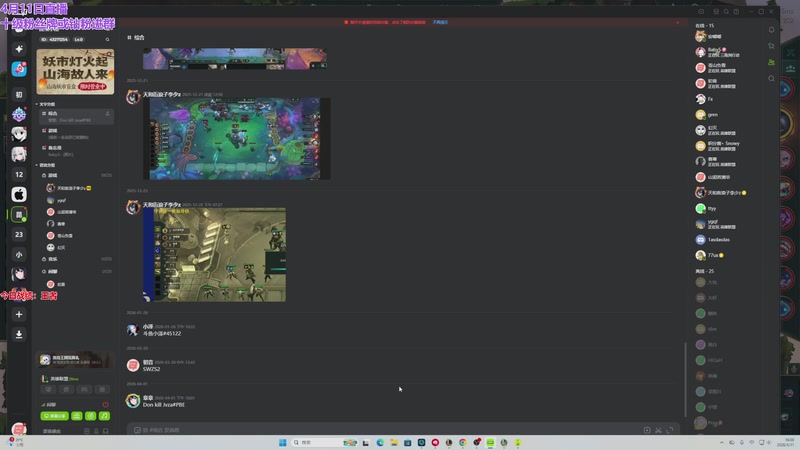The image size is (800, 450).
Task: Select the server labeled 小
Action: tap(19, 255)
